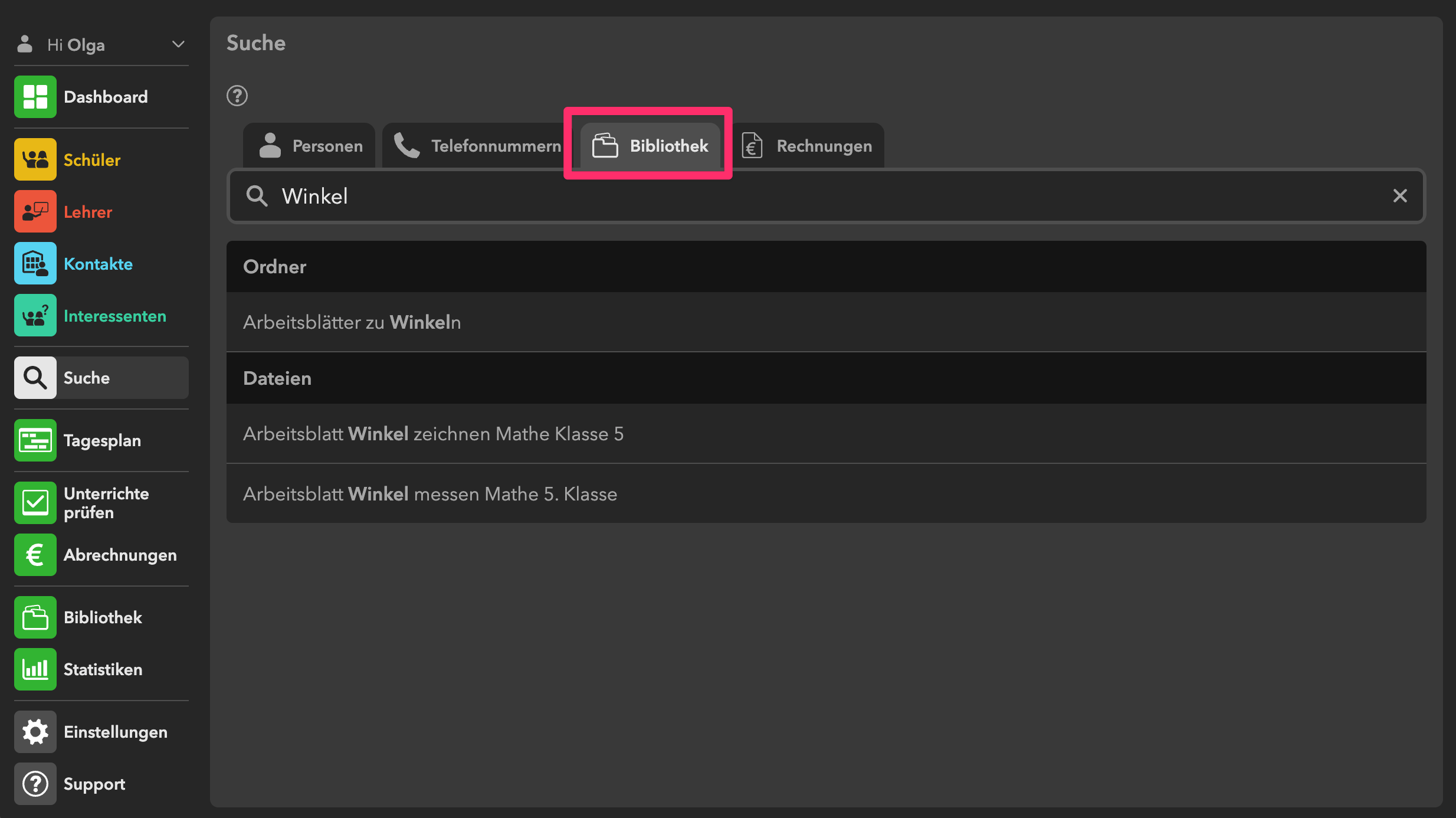Open folder Arbeitsblätter zu Winkeln

point(352,322)
